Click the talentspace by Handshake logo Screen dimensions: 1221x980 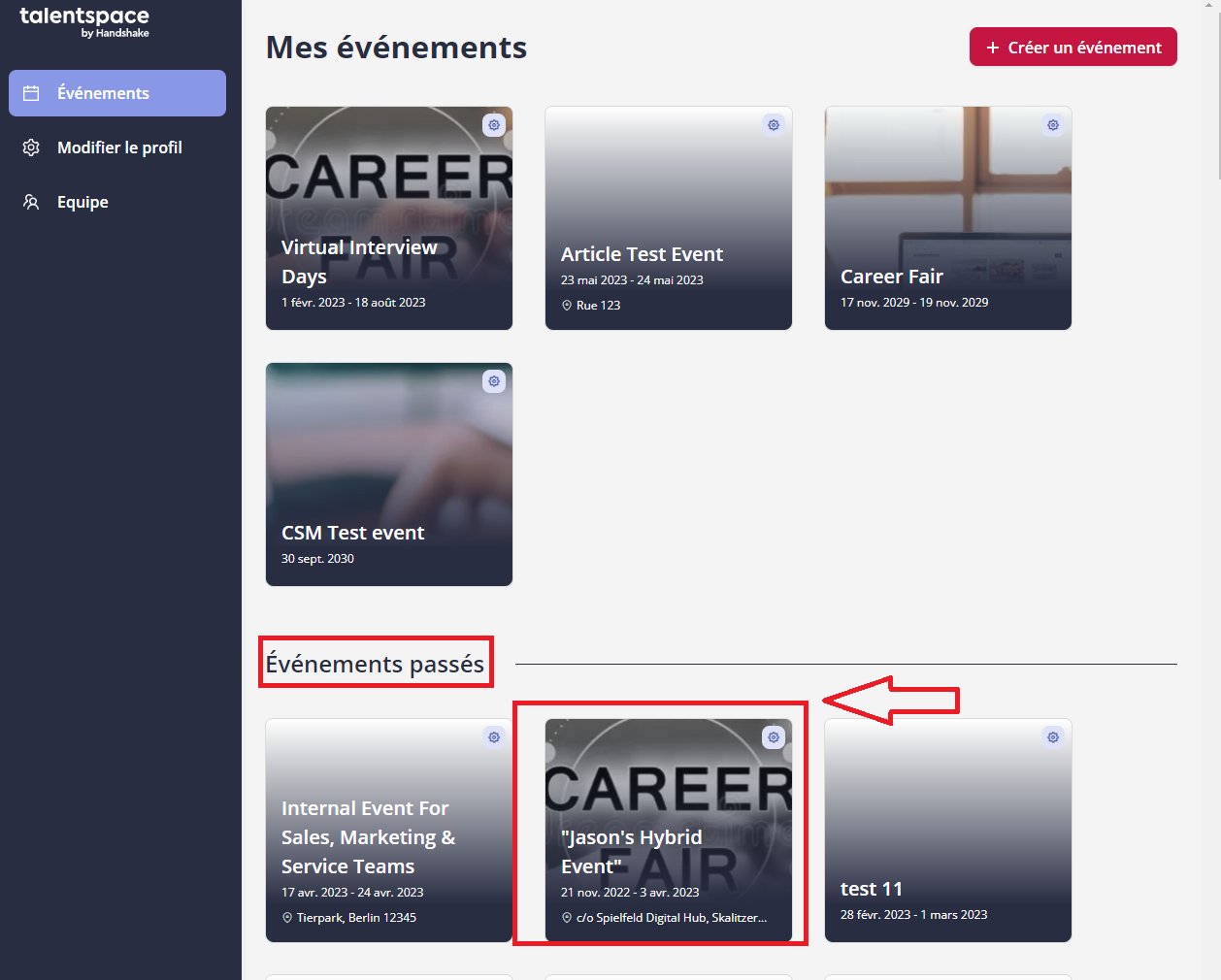pos(84,22)
